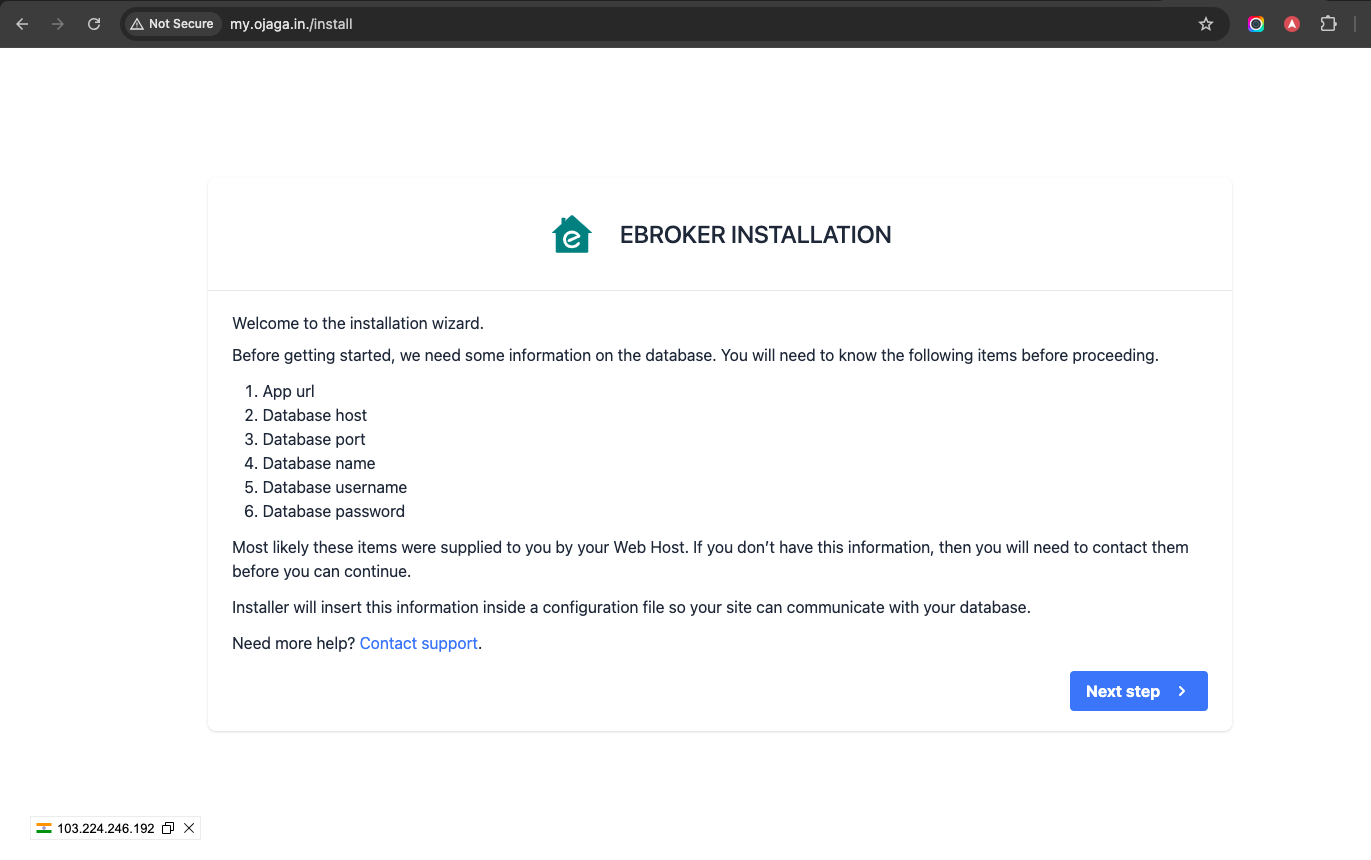Screen dimensions: 1371x860
Task: Click the browser forward arrow
Action: [58, 24]
